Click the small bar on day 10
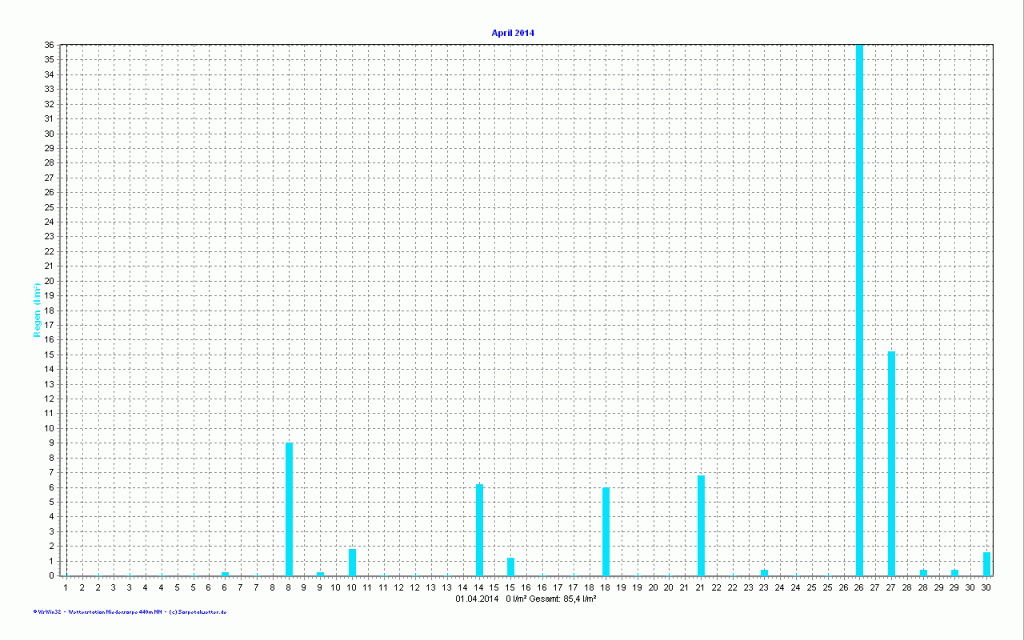 (x=352, y=562)
